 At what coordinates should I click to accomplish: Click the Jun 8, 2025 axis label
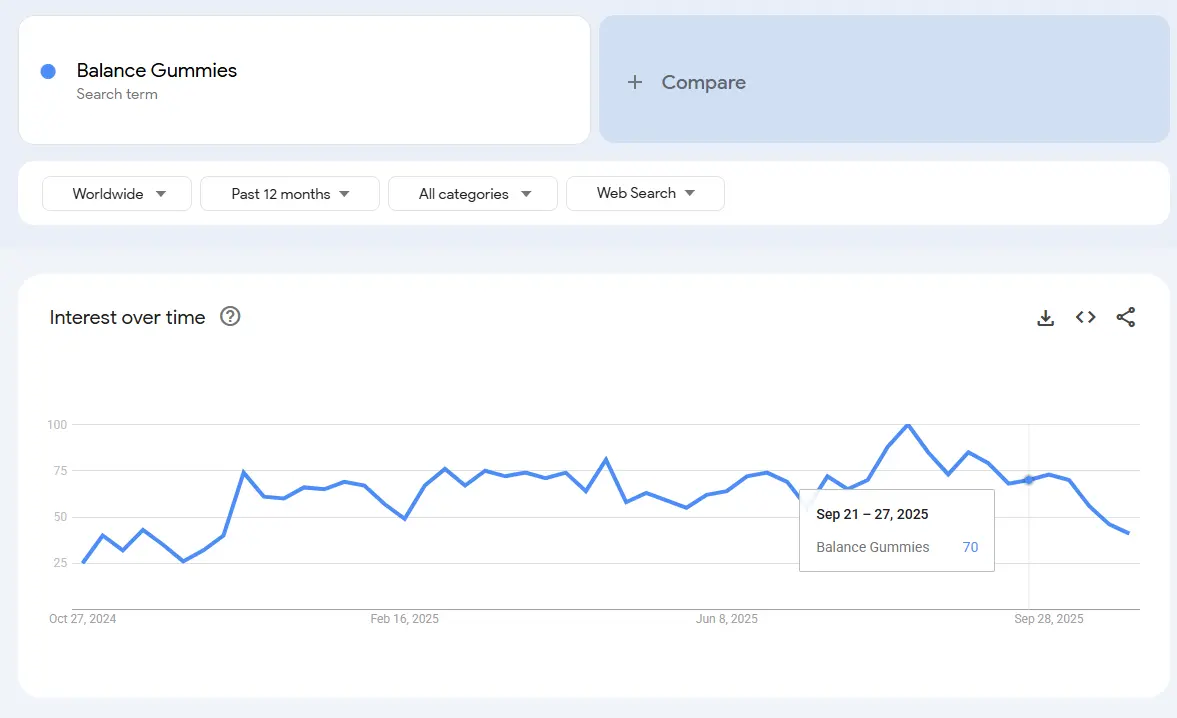[x=727, y=618]
